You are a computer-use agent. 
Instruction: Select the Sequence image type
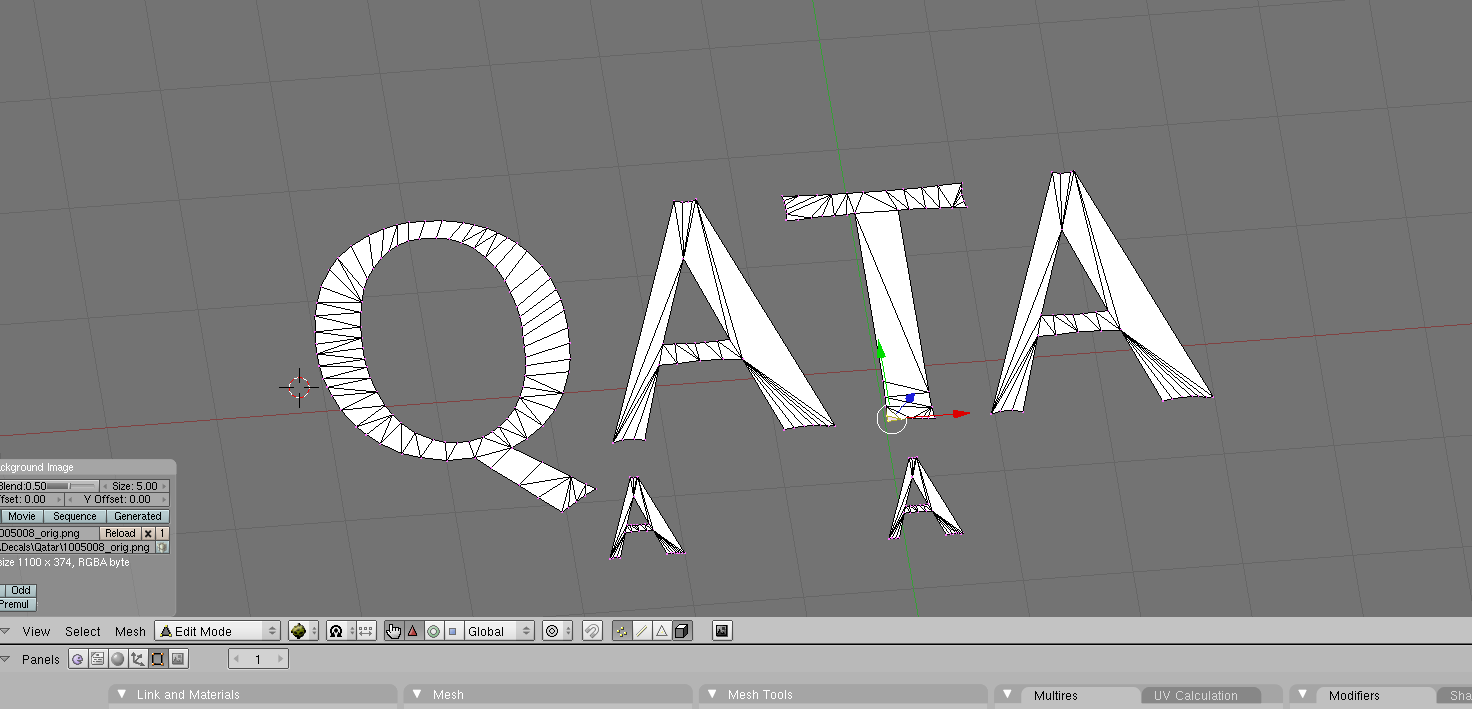tap(75, 516)
